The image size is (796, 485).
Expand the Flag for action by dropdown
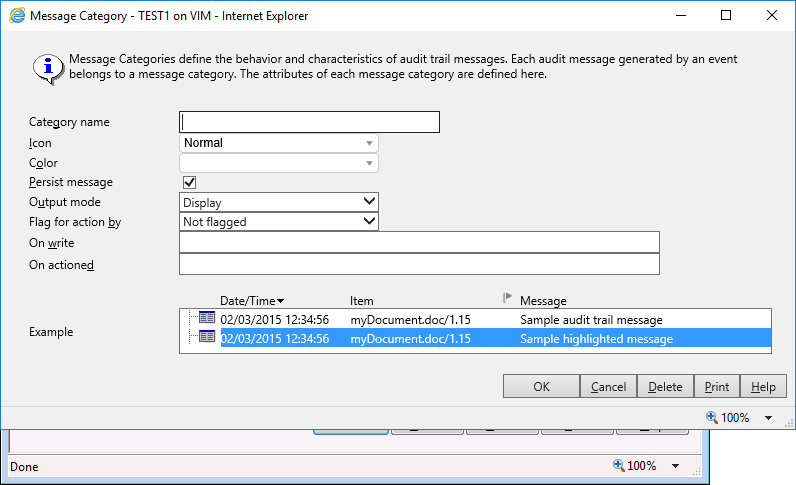(278, 222)
